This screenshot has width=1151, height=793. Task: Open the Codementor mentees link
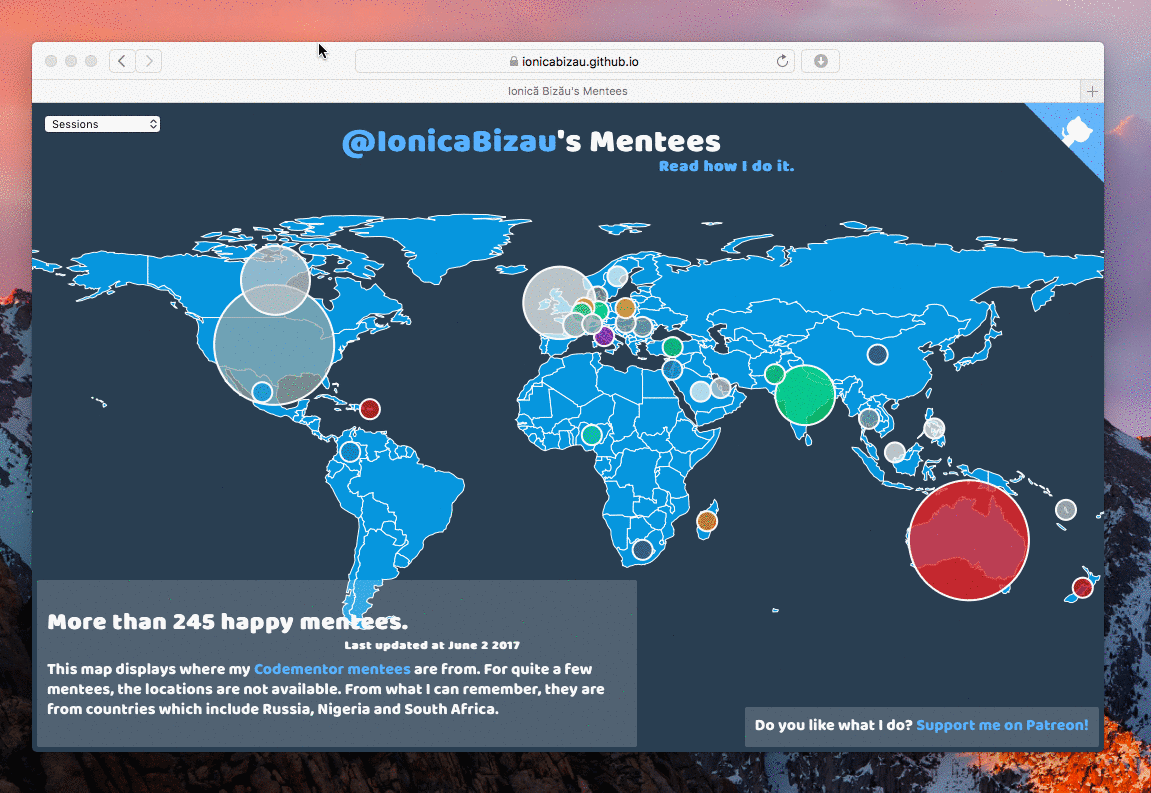[x=332, y=669]
